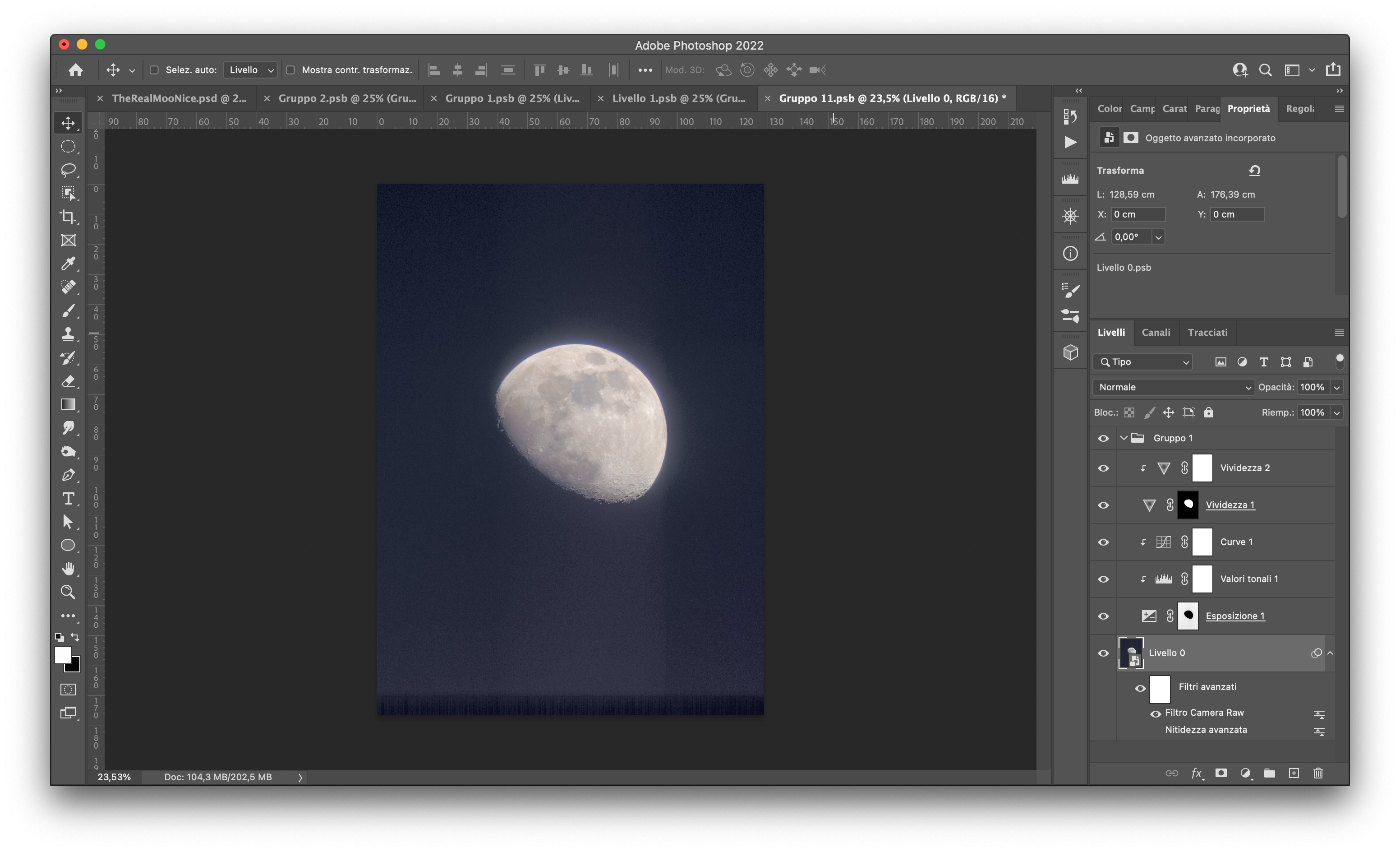The height and width of the screenshot is (852, 1400).
Task: Select the Object Selection tool
Action: pos(68,193)
